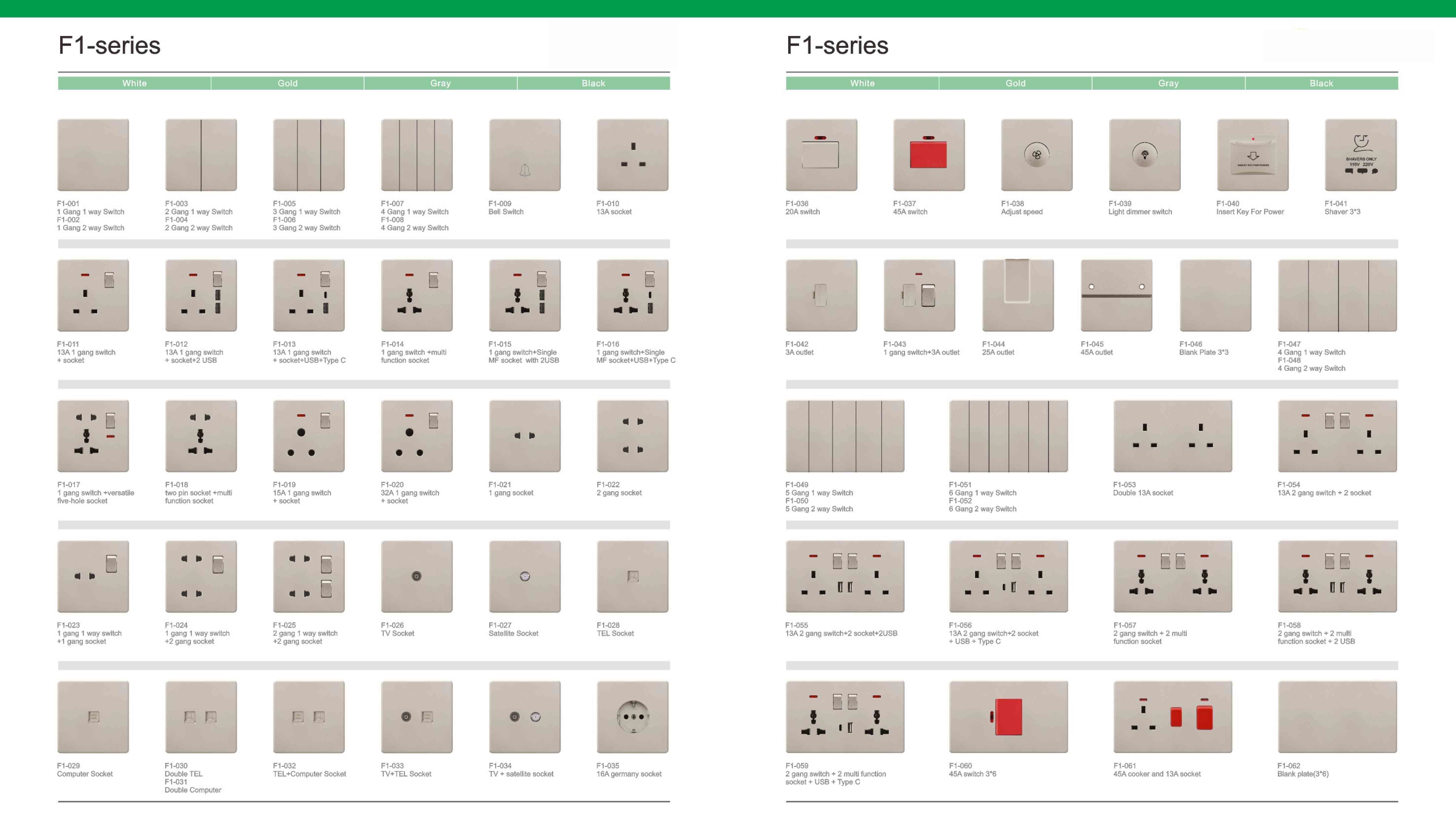Click the F1-012 socket with 2 USB image
Screen dimensions: 1456x830
click(201, 295)
